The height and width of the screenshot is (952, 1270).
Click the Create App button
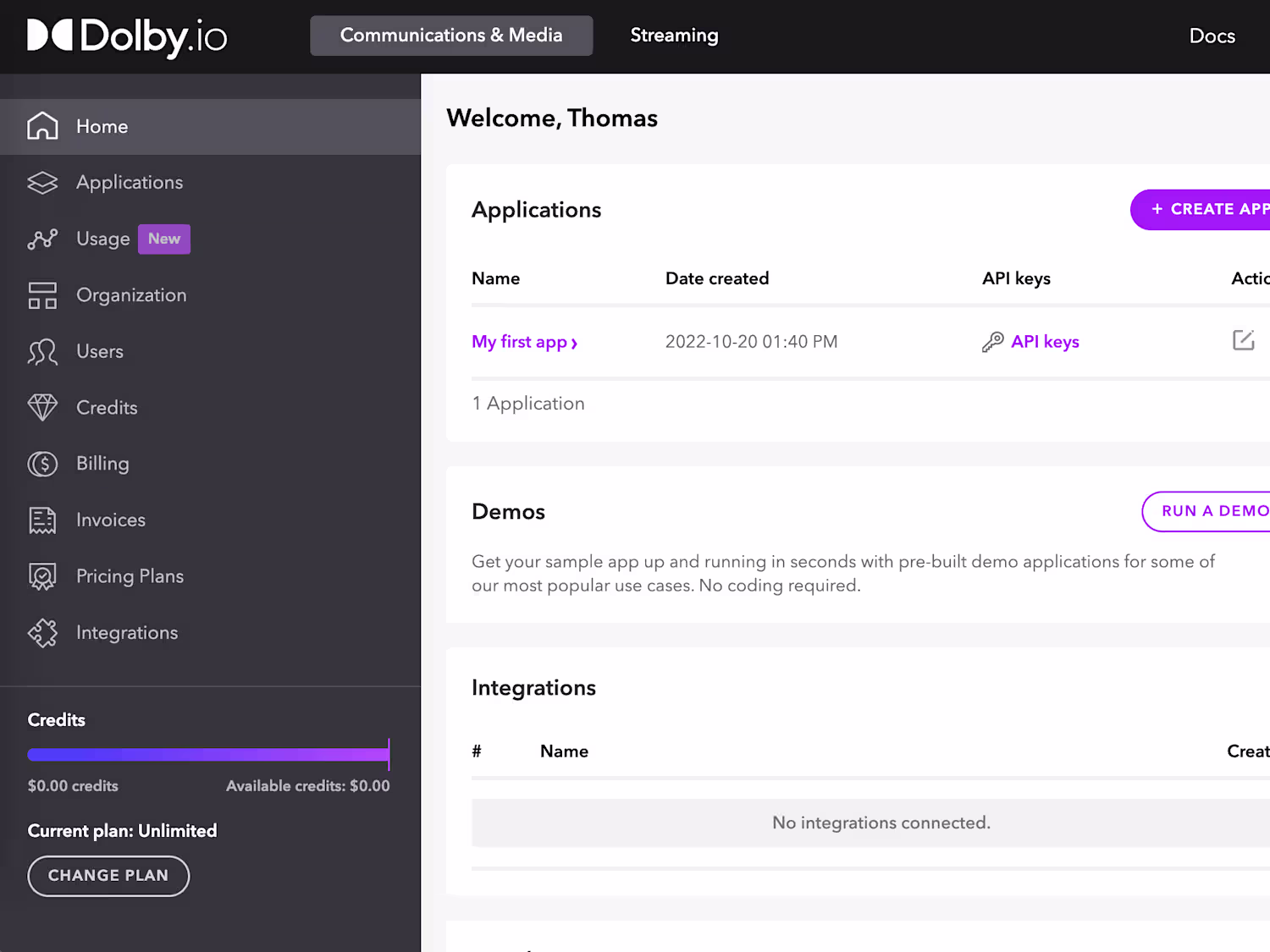(x=1201, y=209)
